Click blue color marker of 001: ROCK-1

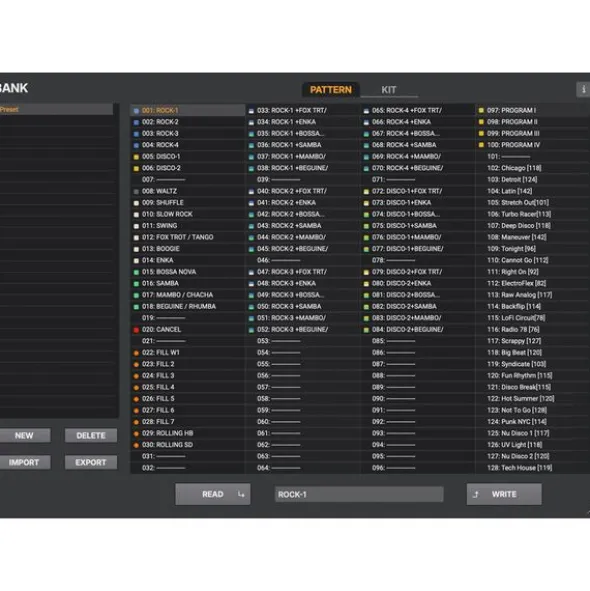[136, 111]
